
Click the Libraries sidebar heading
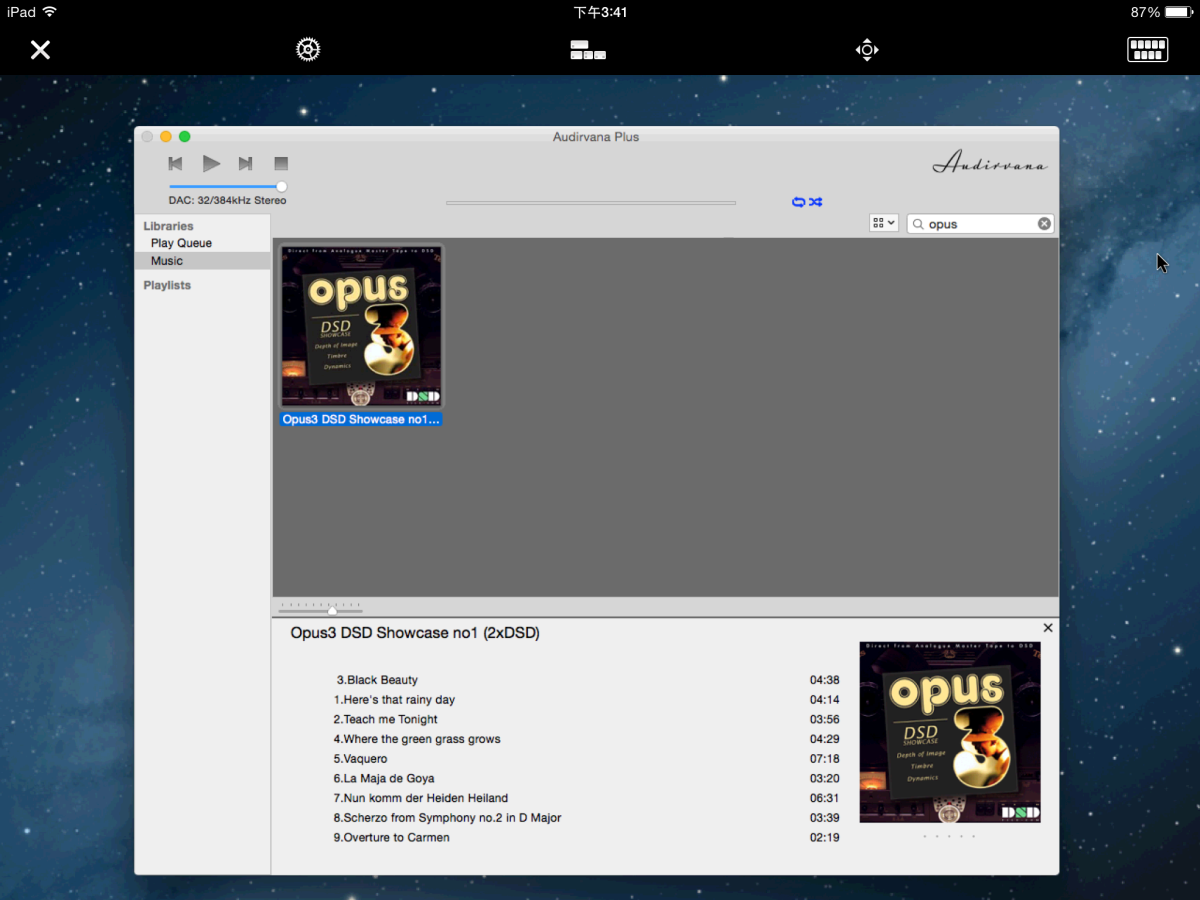[x=168, y=226]
